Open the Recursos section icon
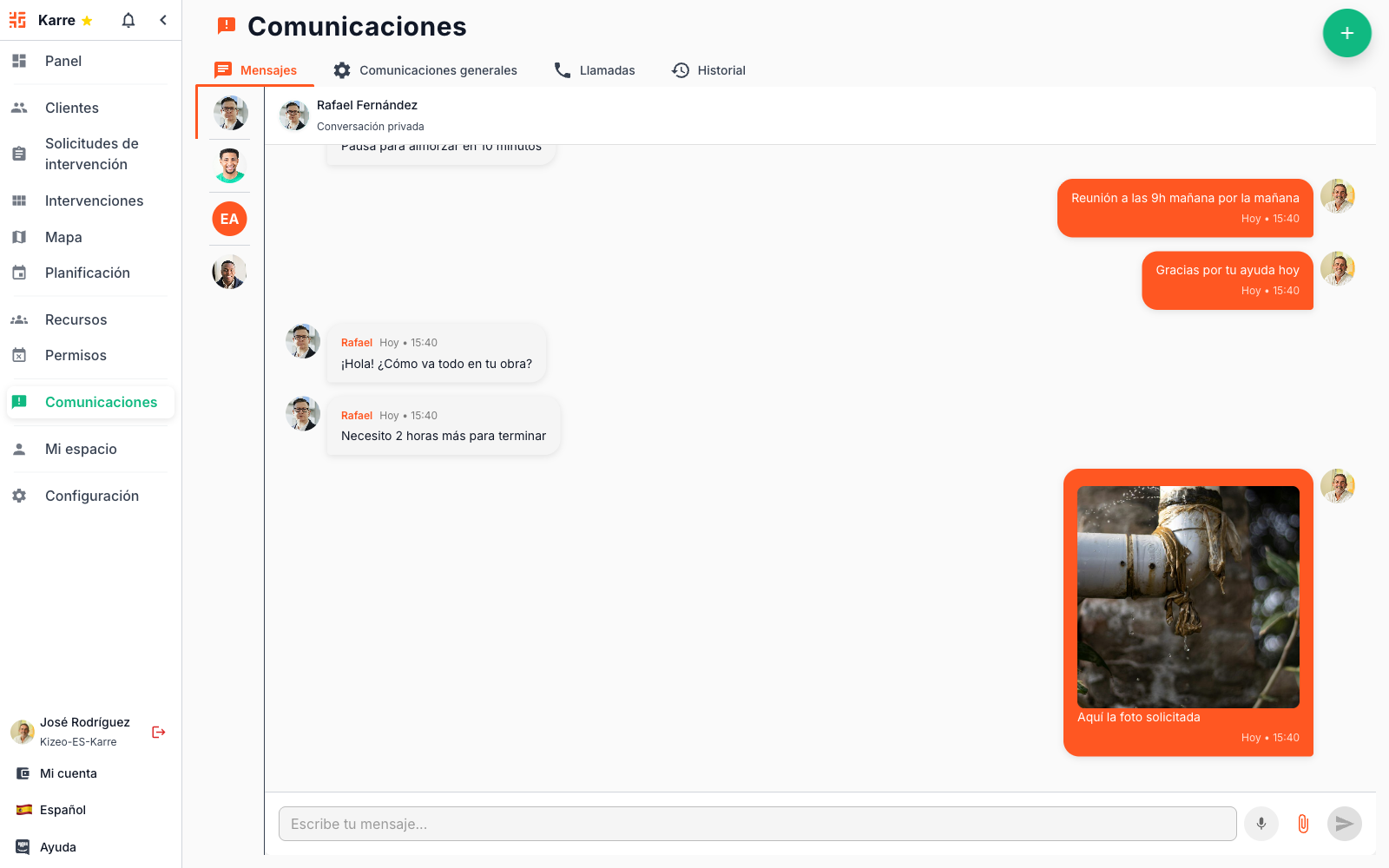The height and width of the screenshot is (868, 1389). point(19,319)
